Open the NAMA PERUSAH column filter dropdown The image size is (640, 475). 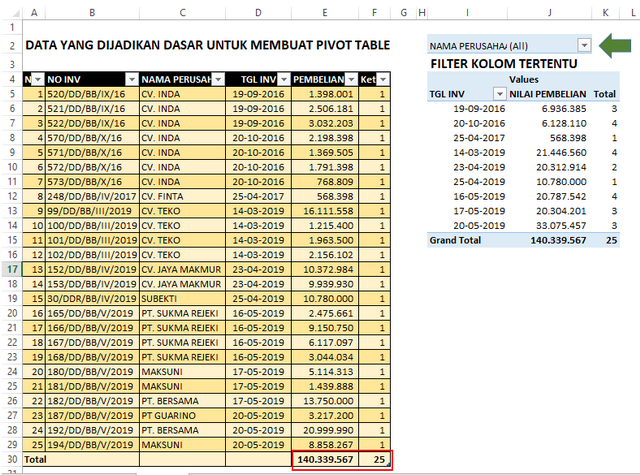pos(218,79)
